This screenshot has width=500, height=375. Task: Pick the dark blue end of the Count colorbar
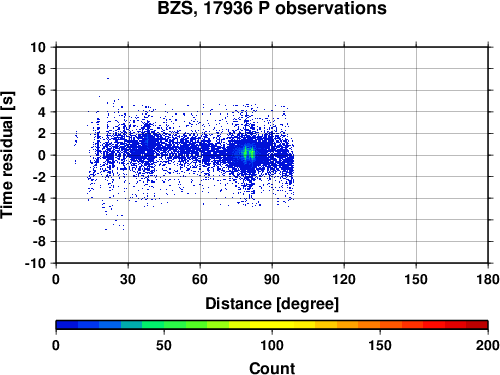pos(67,325)
